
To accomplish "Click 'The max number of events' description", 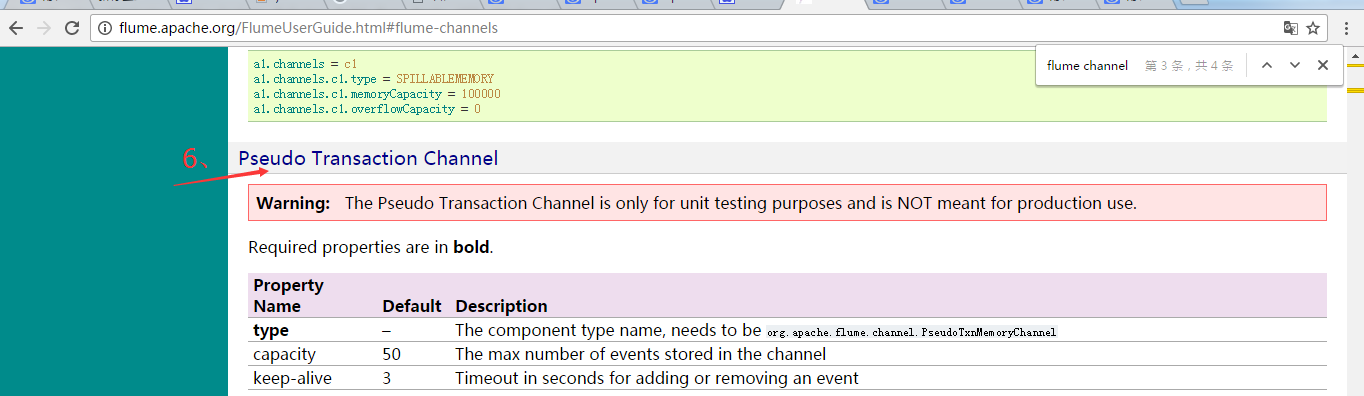I will pyautogui.click(x=640, y=354).
